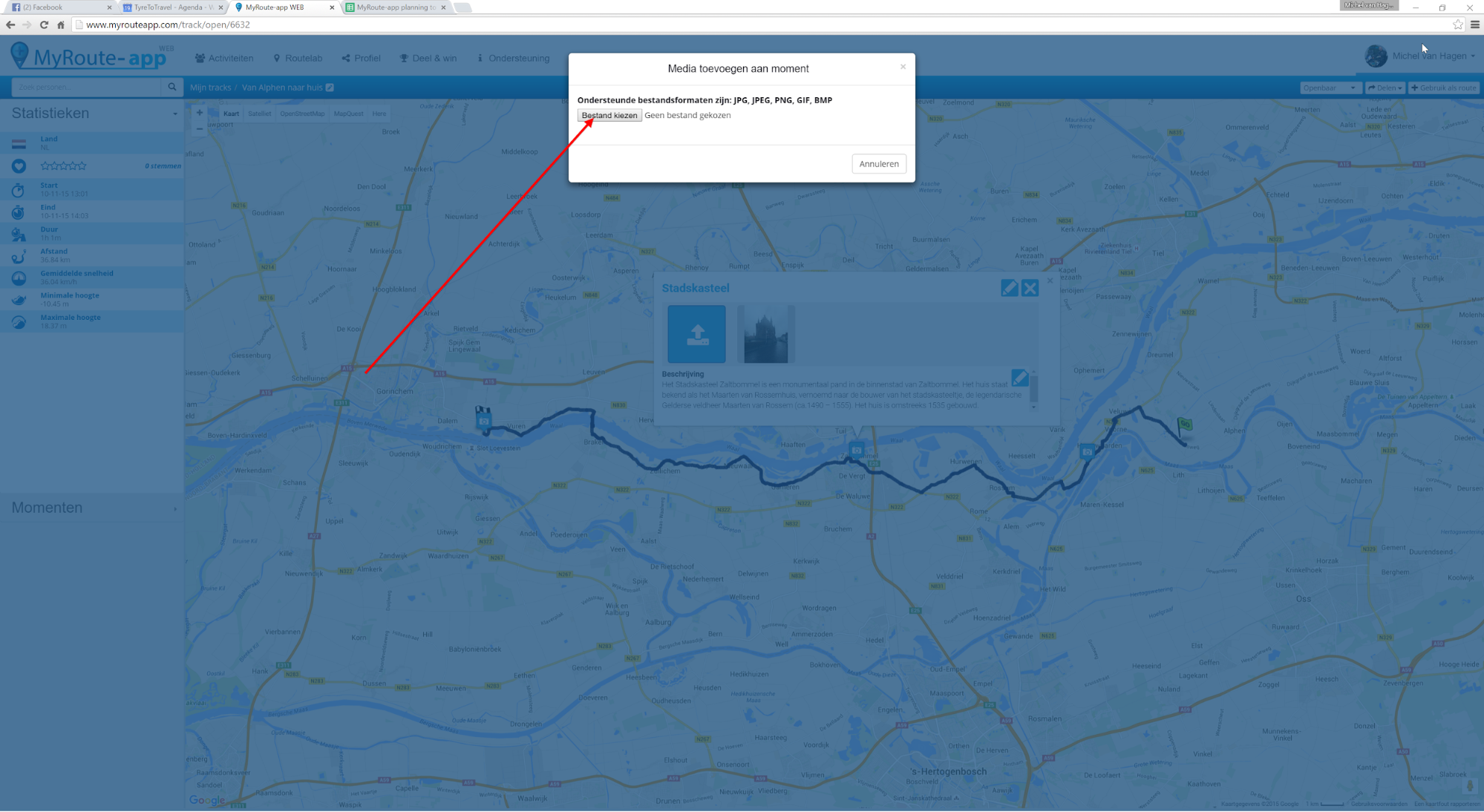The width and height of the screenshot is (1484, 812).
Task: Click the edit pencil next to Stadskasteel title
Action: pyautogui.click(x=1009, y=288)
